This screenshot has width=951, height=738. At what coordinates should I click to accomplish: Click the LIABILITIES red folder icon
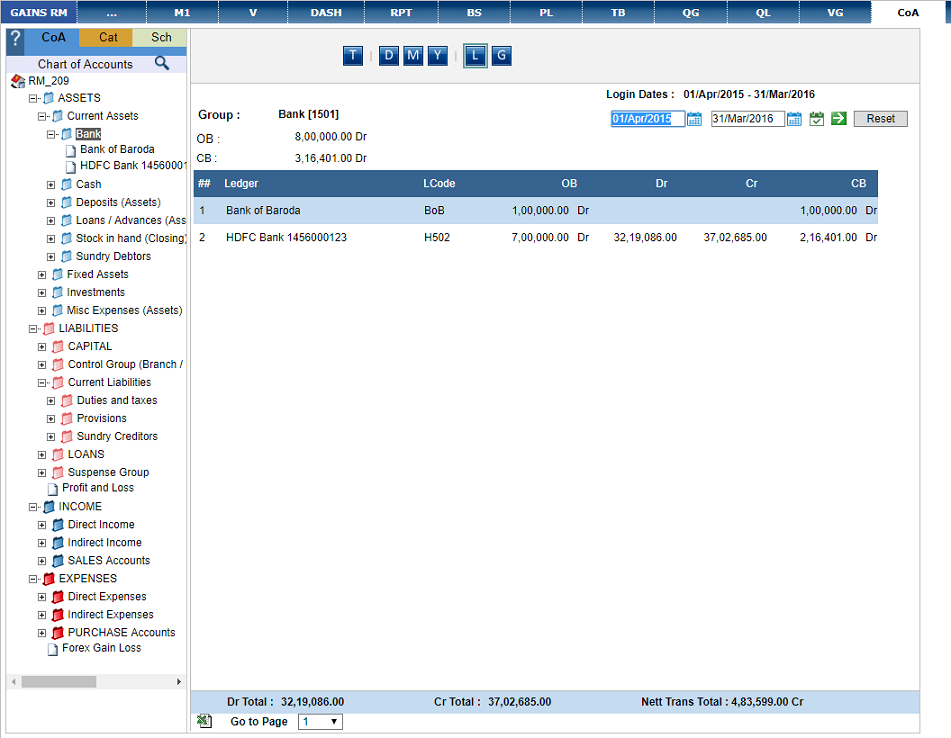(x=49, y=329)
